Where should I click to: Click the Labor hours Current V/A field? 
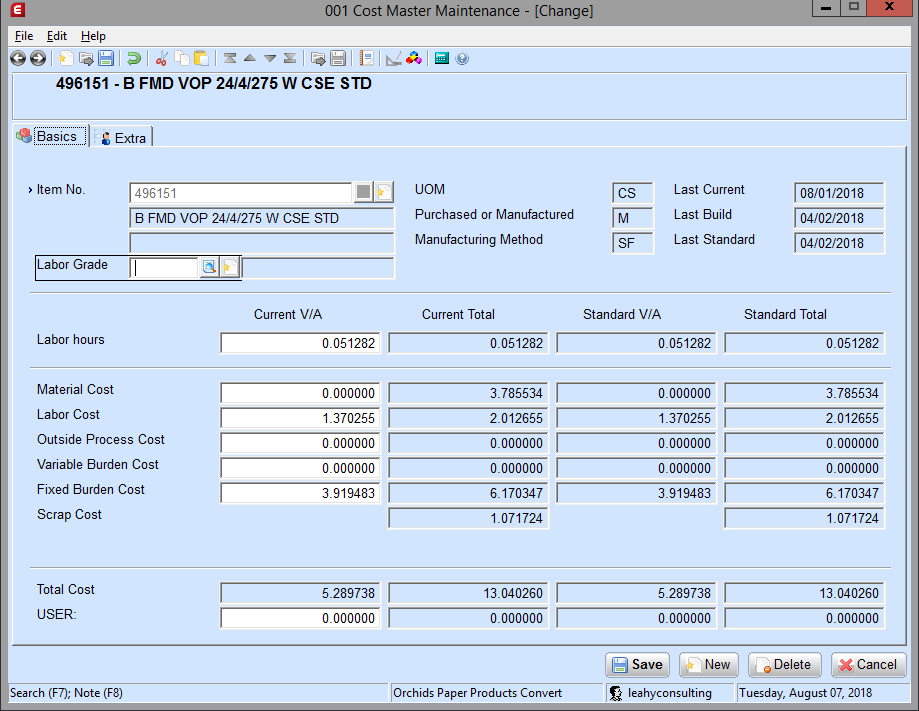[300, 343]
